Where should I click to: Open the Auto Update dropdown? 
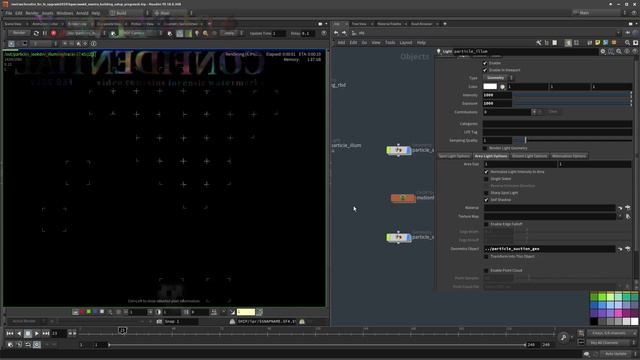click(x=618, y=353)
